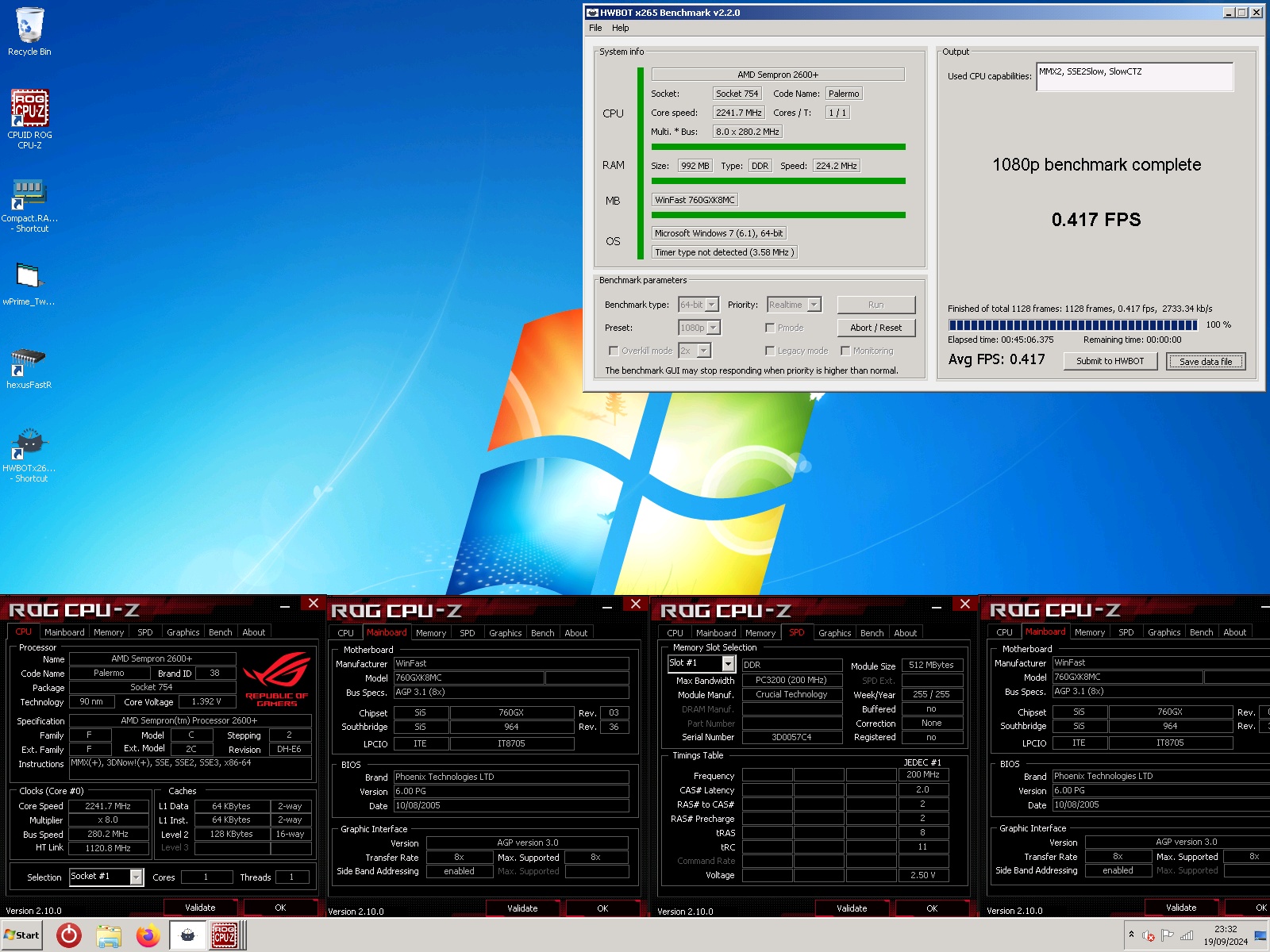Image resolution: width=1270 pixels, height=952 pixels.
Task: Toggle the Pmode checkbox
Action: coord(770,328)
